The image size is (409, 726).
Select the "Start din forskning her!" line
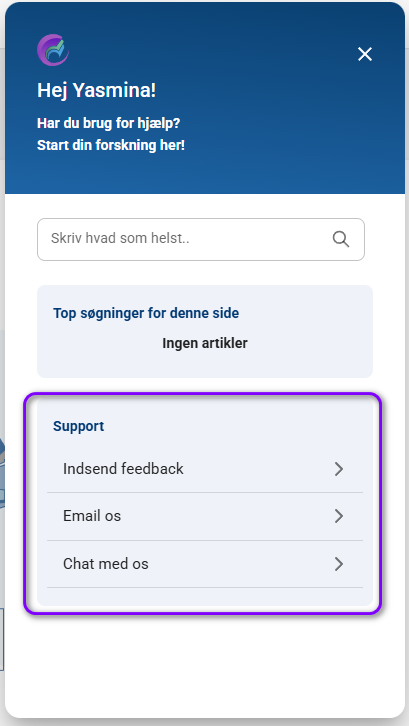pyautogui.click(x=111, y=145)
